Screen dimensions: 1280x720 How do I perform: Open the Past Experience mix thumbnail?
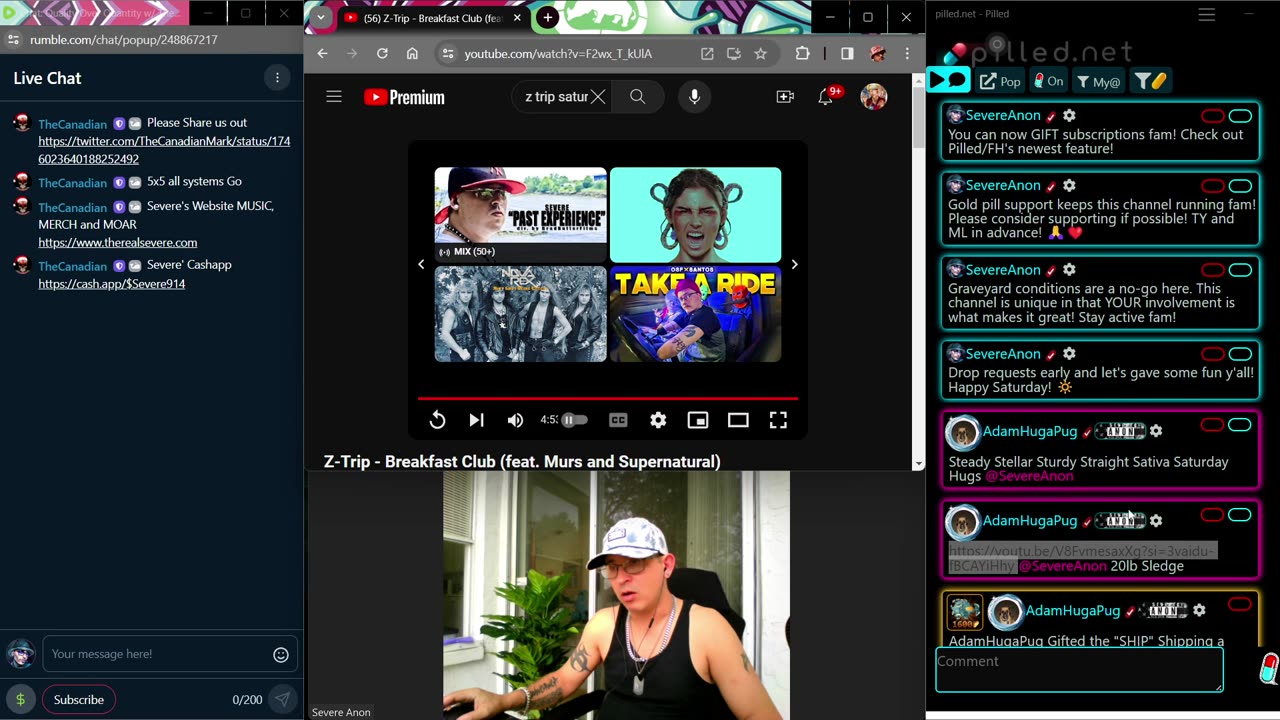[520, 214]
